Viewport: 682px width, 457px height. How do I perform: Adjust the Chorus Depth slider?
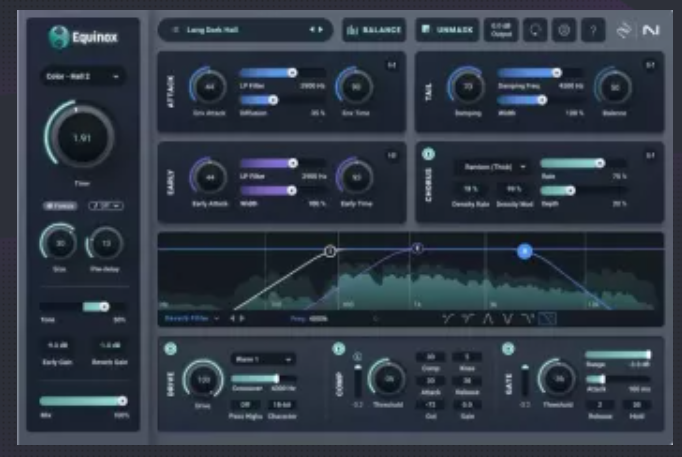point(583,190)
